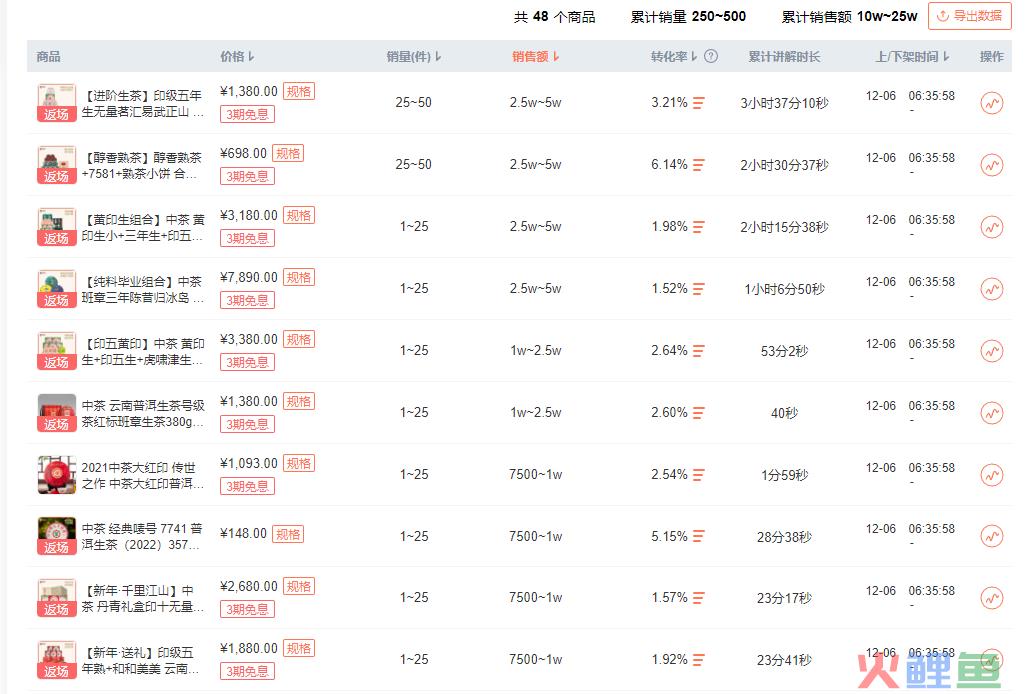1025x694 pixels.
Task: Open product title 【黄印生组合】中茶 黄印生小
Action: tap(143, 227)
